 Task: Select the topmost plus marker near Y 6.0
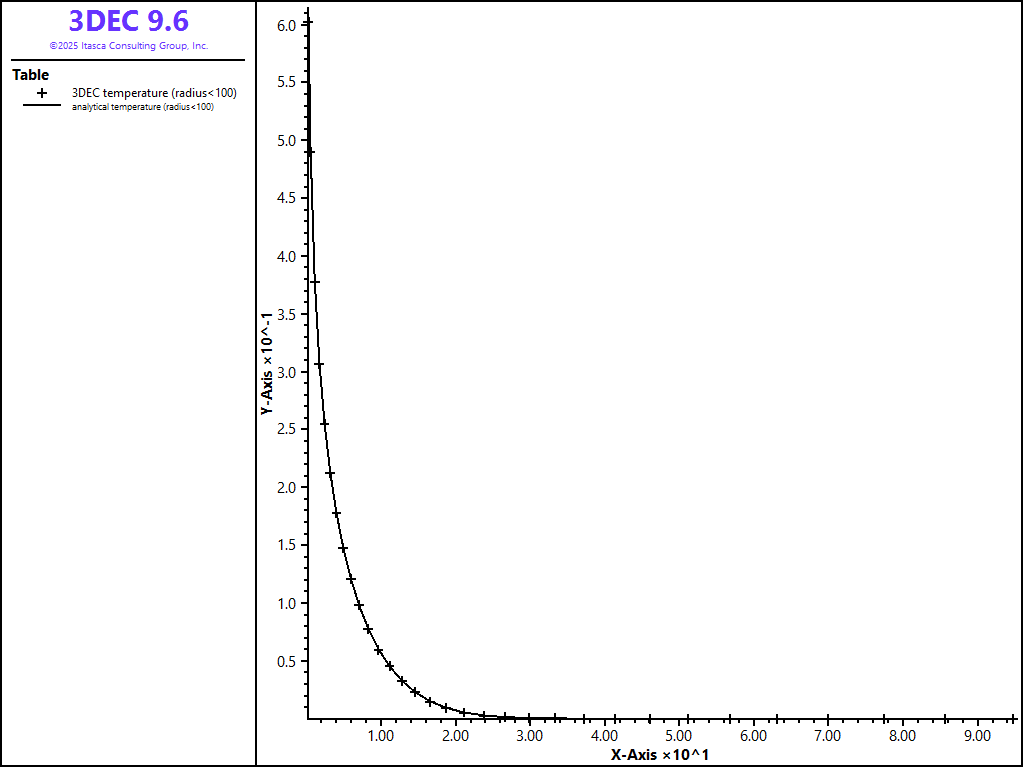click(308, 22)
